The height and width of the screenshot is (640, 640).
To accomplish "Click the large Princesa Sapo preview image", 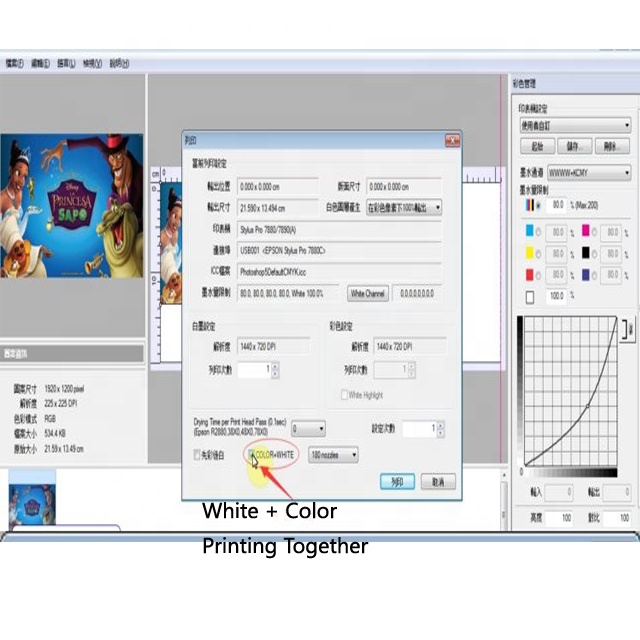I will [72, 206].
